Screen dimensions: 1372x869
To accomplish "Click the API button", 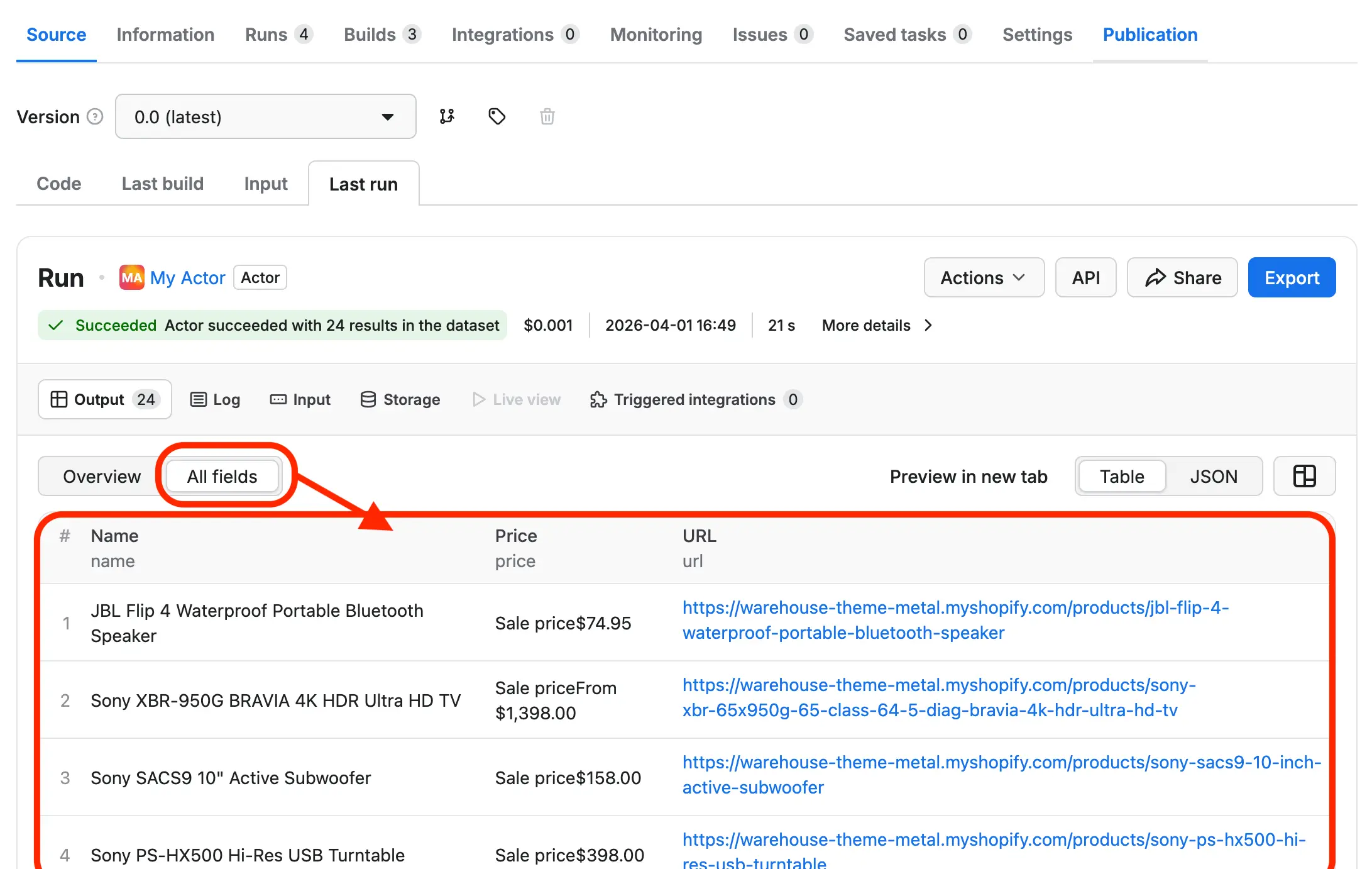I will [1085, 277].
